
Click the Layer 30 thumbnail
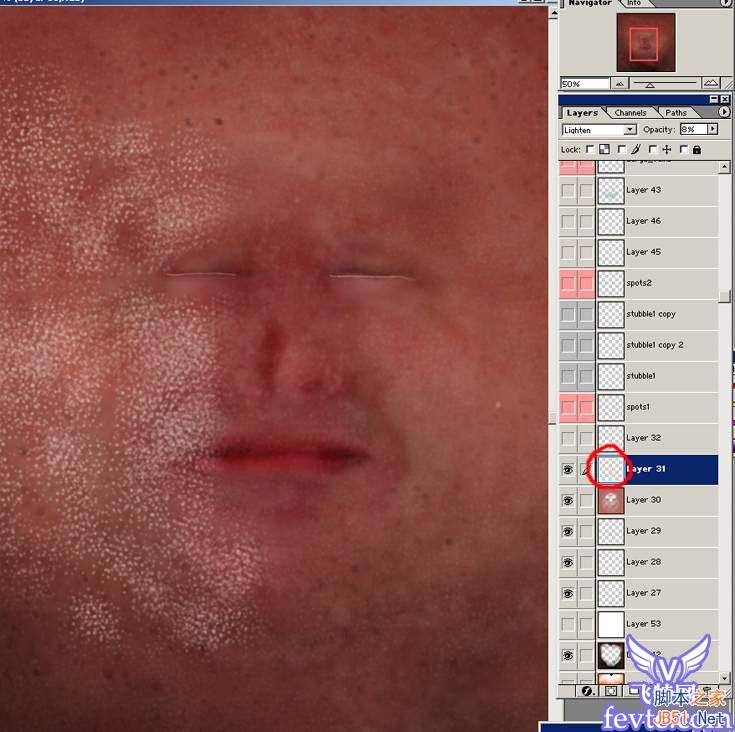(x=611, y=500)
